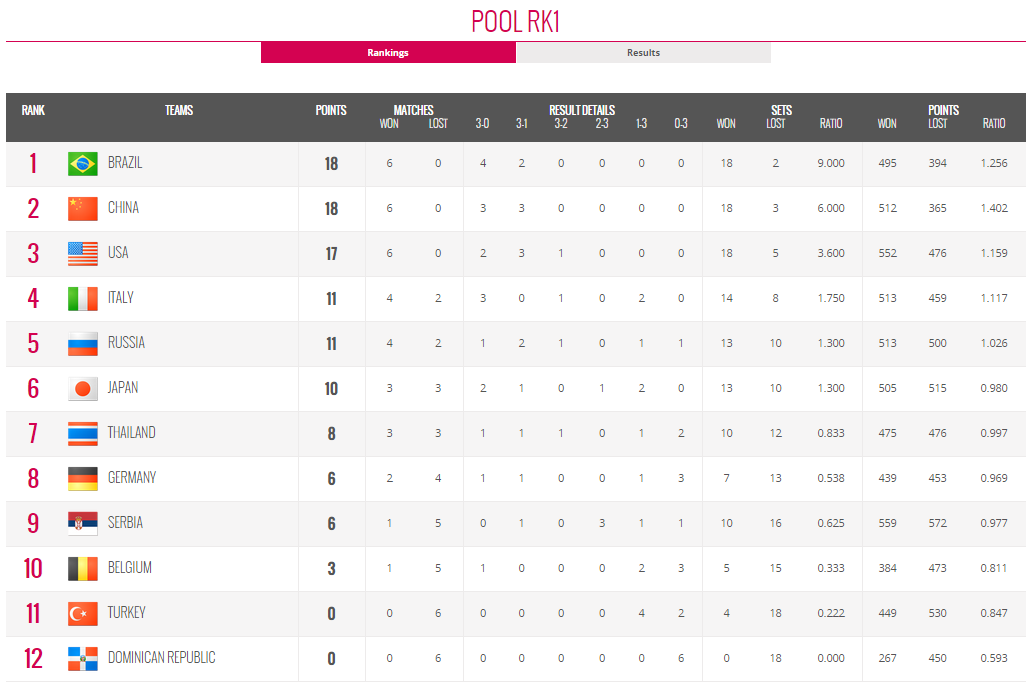Click the Serbia flag icon
This screenshot has height=690, width=1032.
82,523
